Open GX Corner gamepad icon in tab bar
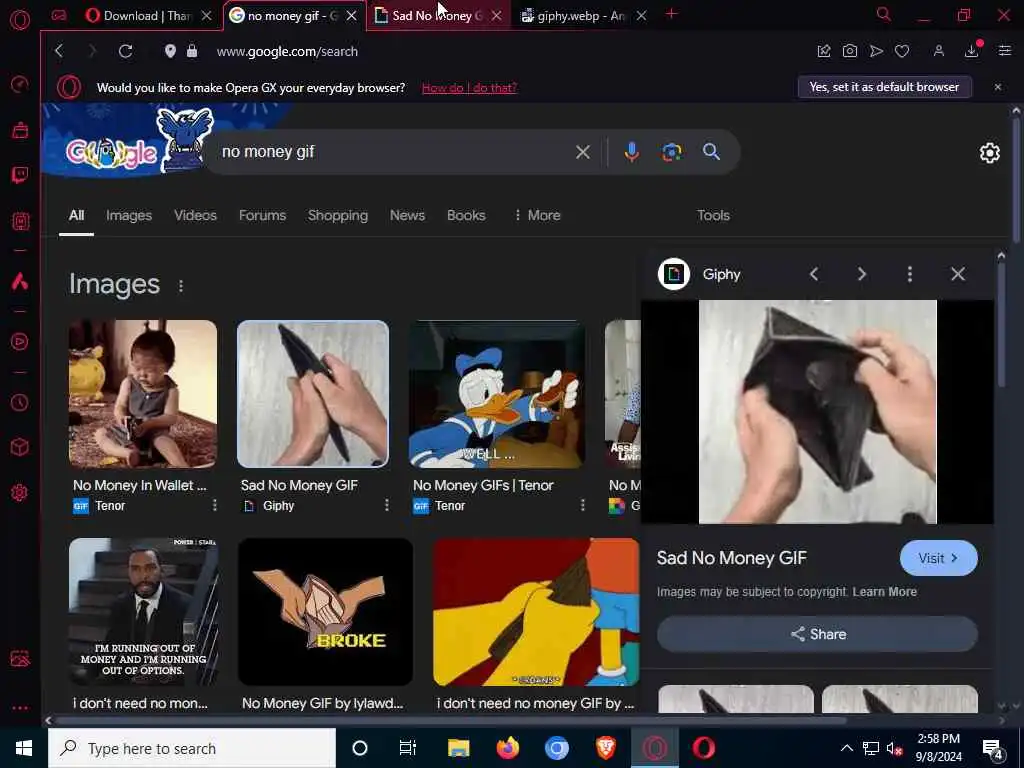Image resolution: width=1024 pixels, height=768 pixels. 59,16
